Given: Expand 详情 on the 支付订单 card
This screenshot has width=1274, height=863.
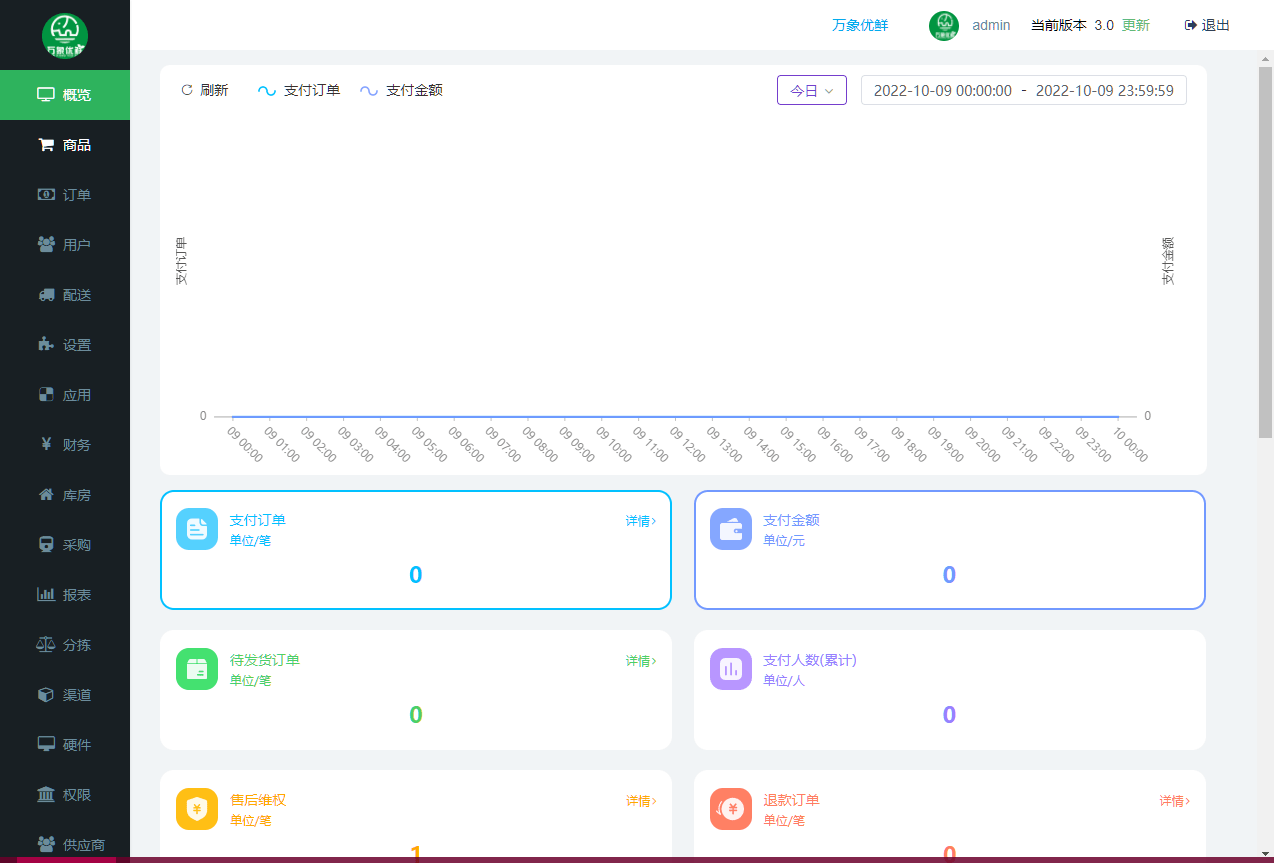Looking at the screenshot, I should coord(640,521).
